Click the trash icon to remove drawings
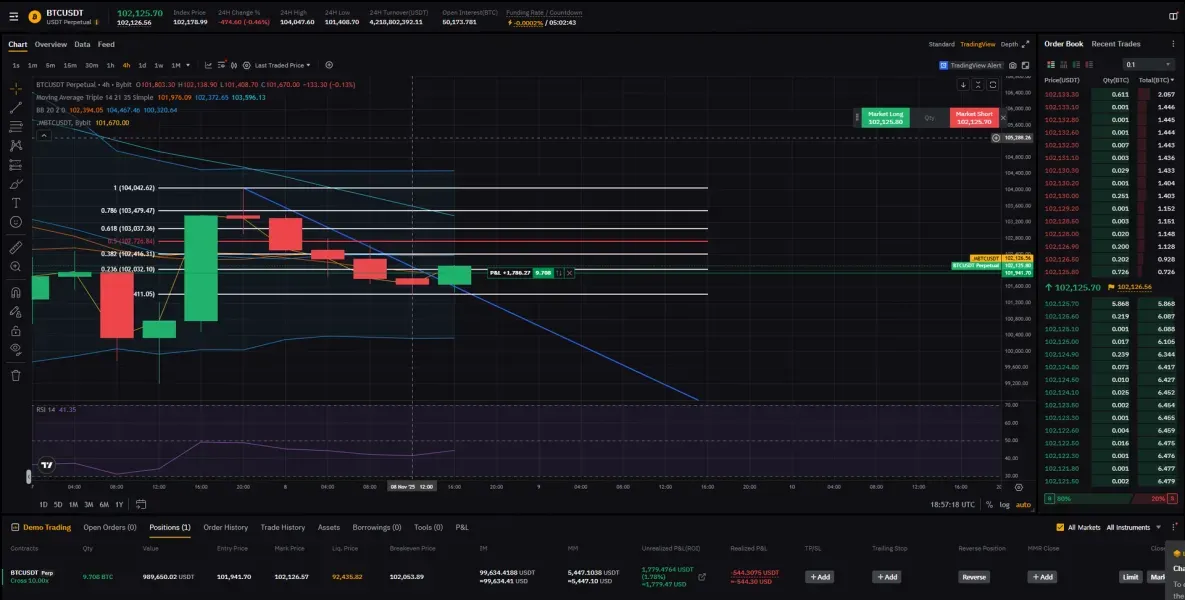 [16, 375]
